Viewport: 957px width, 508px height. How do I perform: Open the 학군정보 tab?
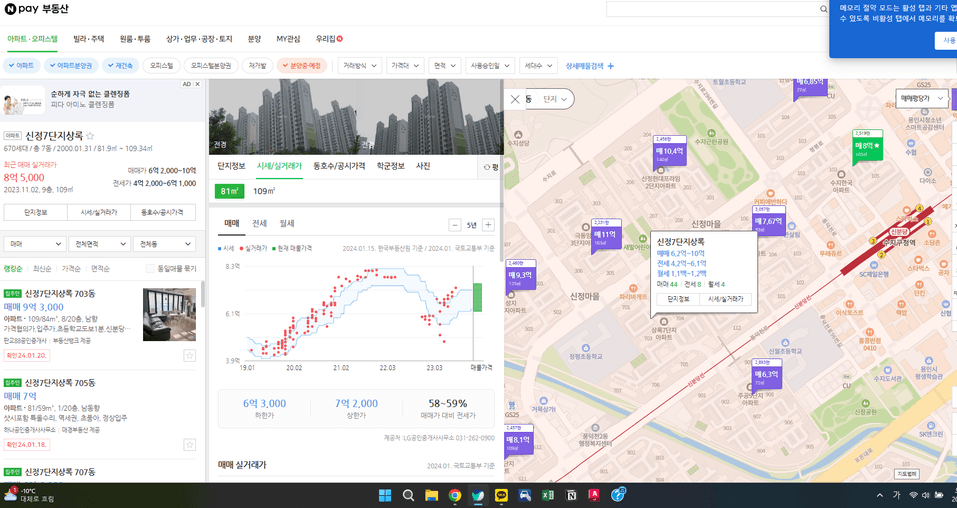point(391,166)
